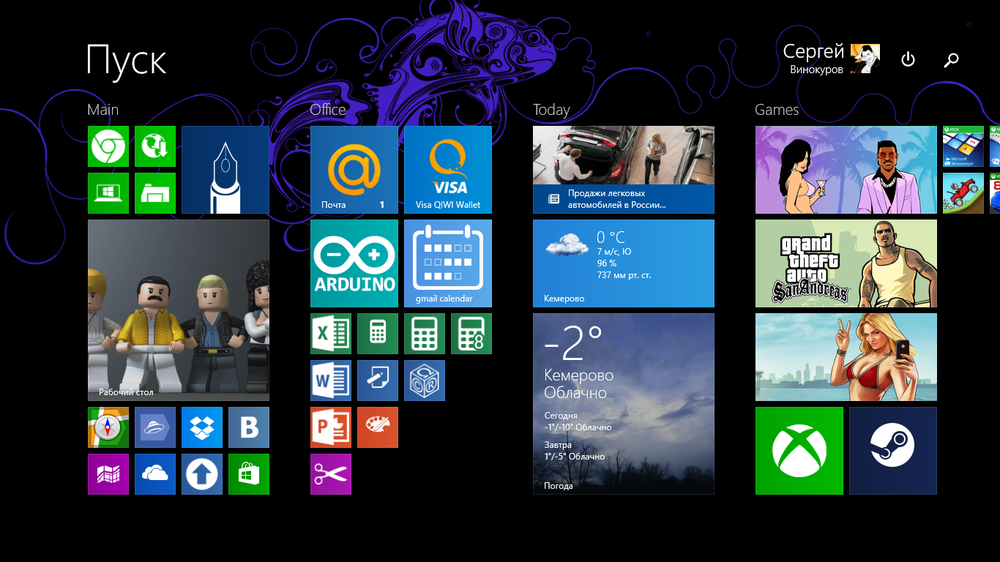Launch the Arduino tile

point(354,263)
